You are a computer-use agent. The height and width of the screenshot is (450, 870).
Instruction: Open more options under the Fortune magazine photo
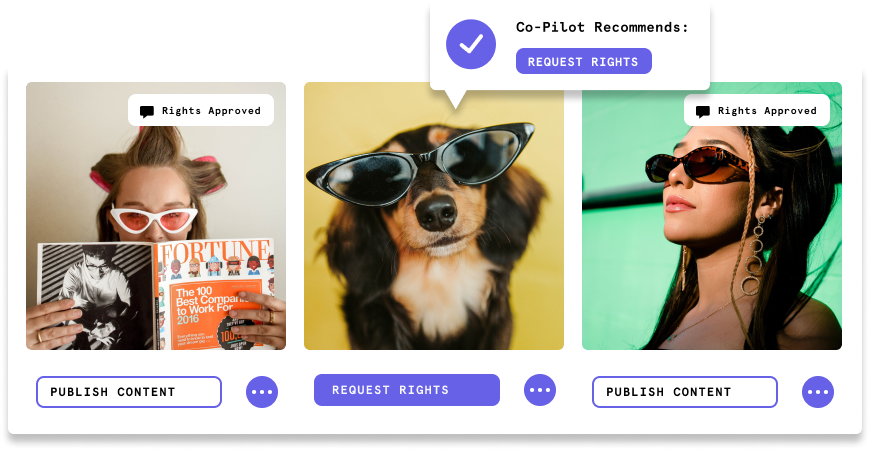click(x=262, y=392)
